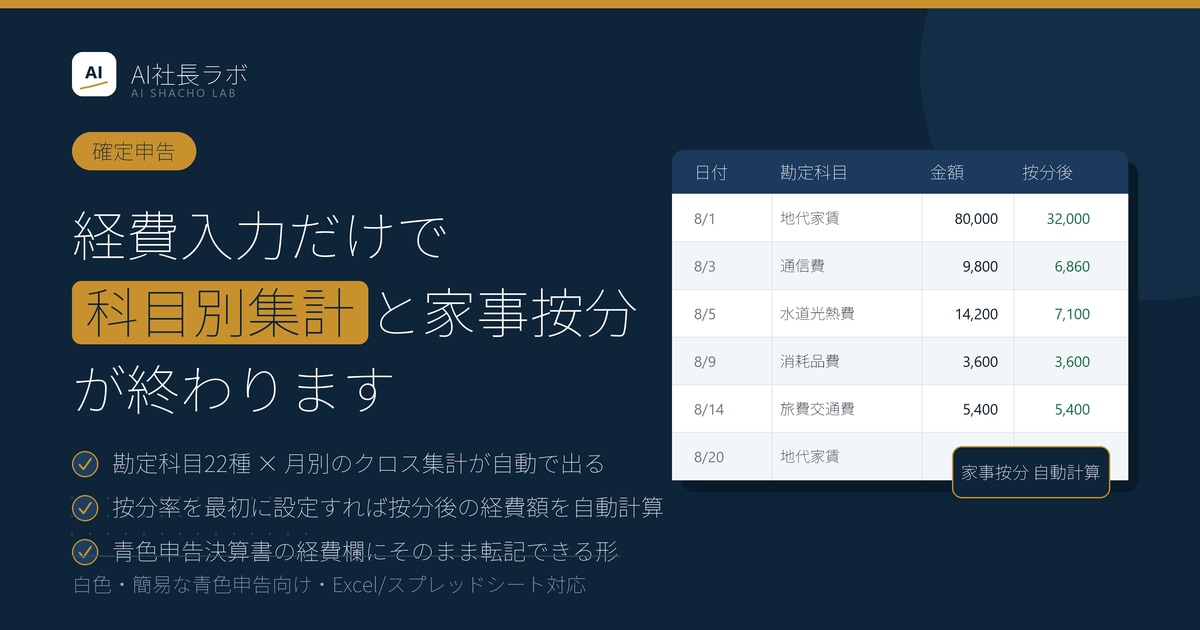Screen dimensions: 1200x630
Task: Click the green 7,100 allocated value
Action: (x=1072, y=314)
